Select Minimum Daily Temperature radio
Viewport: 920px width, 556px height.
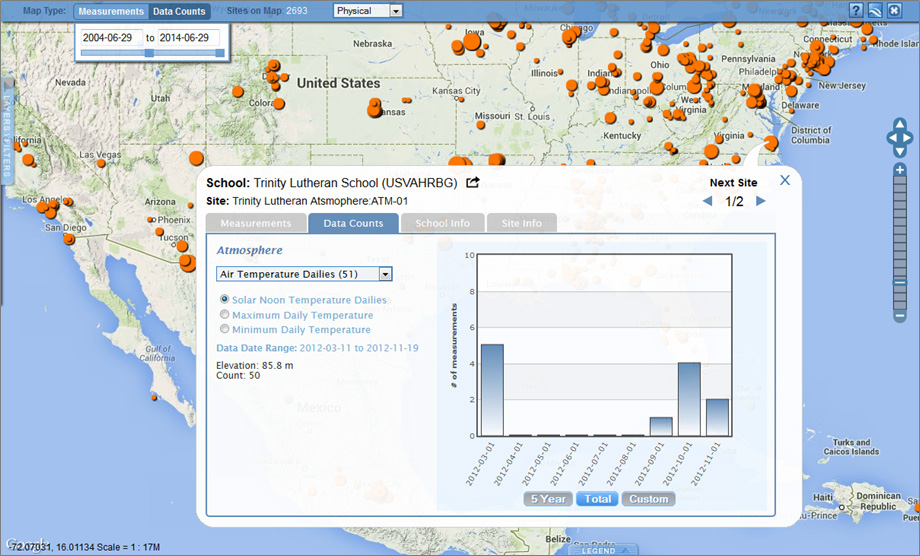coord(224,329)
